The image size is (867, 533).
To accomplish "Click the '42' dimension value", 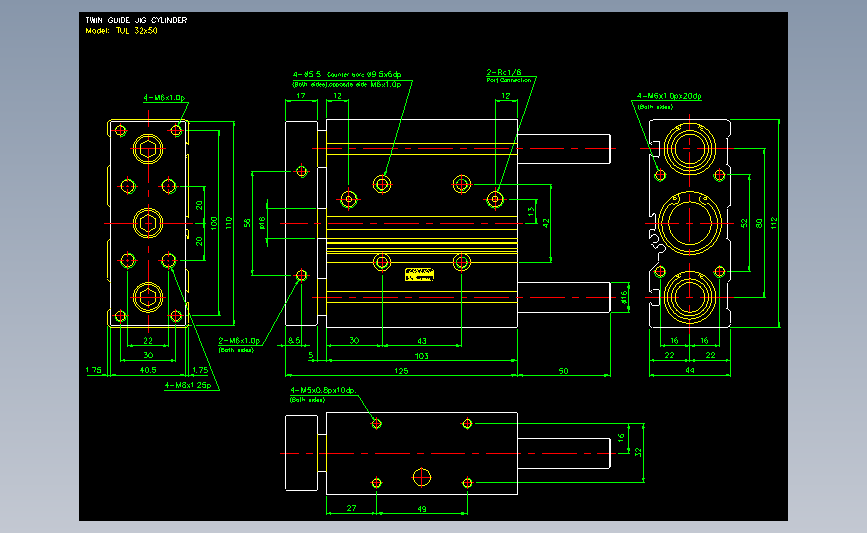I will (546, 223).
